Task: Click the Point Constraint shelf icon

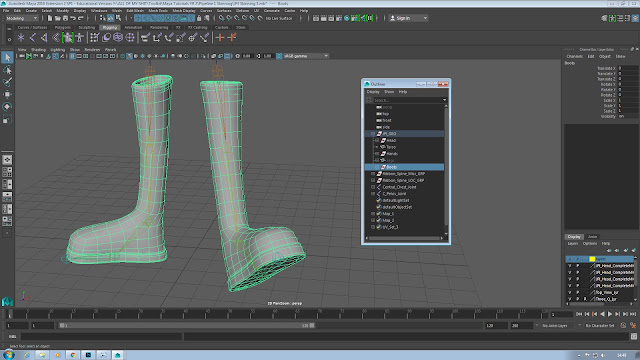Action: click(x=157, y=38)
